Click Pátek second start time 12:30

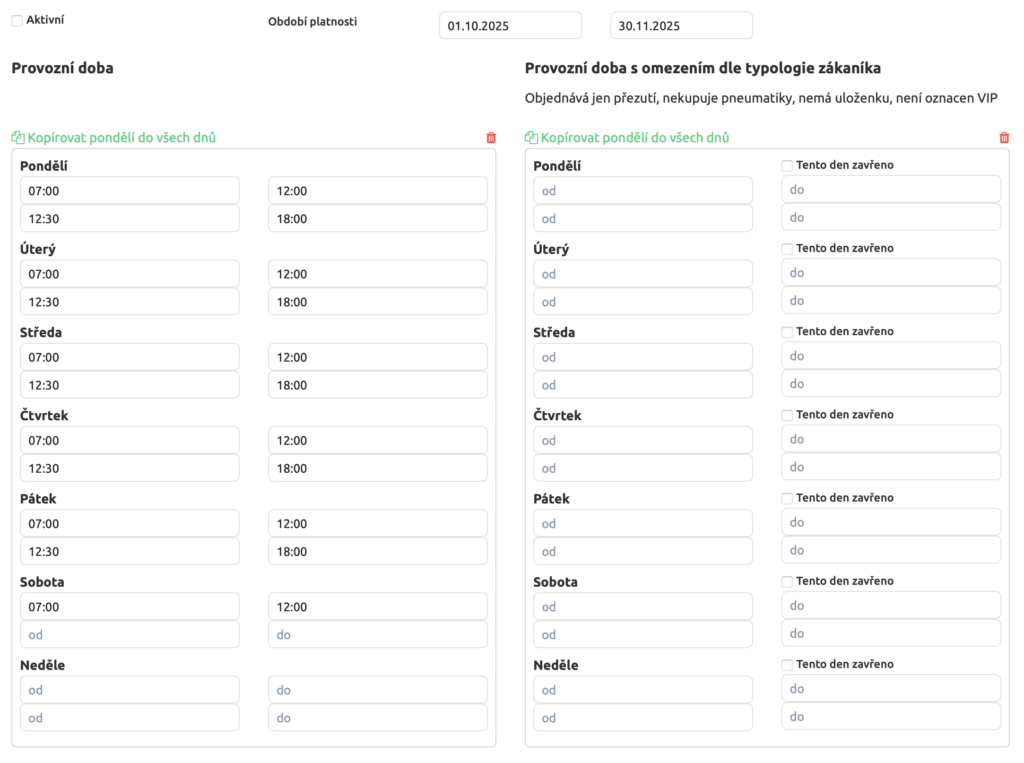(x=130, y=551)
